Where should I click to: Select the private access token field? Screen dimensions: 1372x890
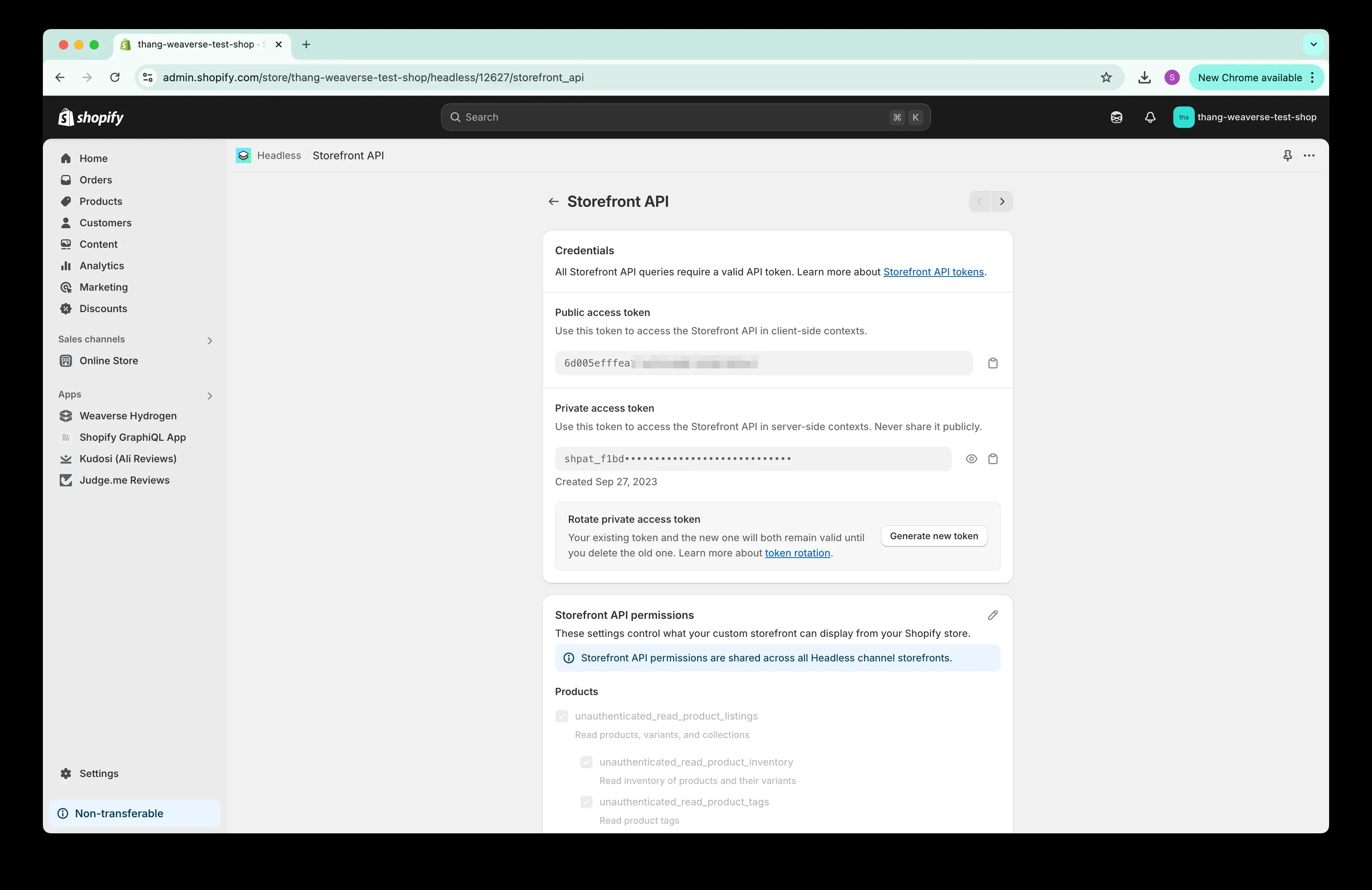point(753,459)
